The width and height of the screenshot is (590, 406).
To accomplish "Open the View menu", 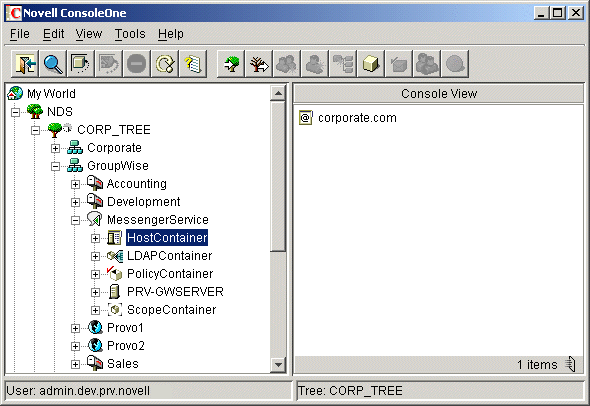I will point(89,34).
